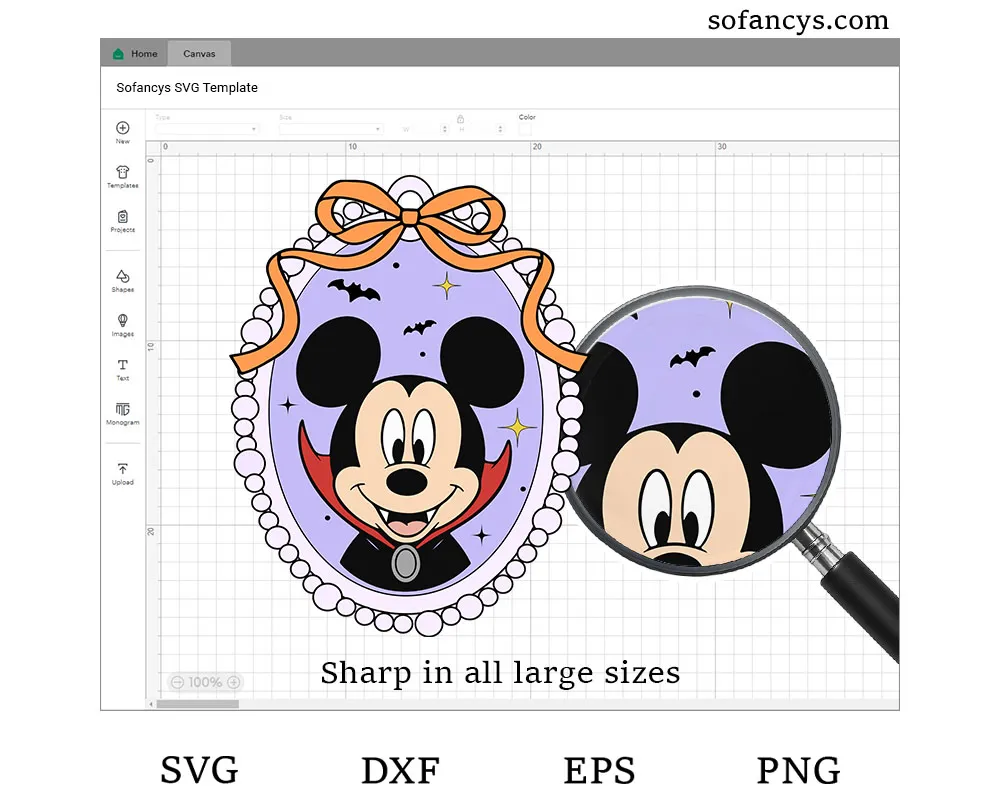Image resolution: width=1000 pixels, height=800 pixels.
Task: Click the scrollbar left arrow
Action: click(x=151, y=704)
